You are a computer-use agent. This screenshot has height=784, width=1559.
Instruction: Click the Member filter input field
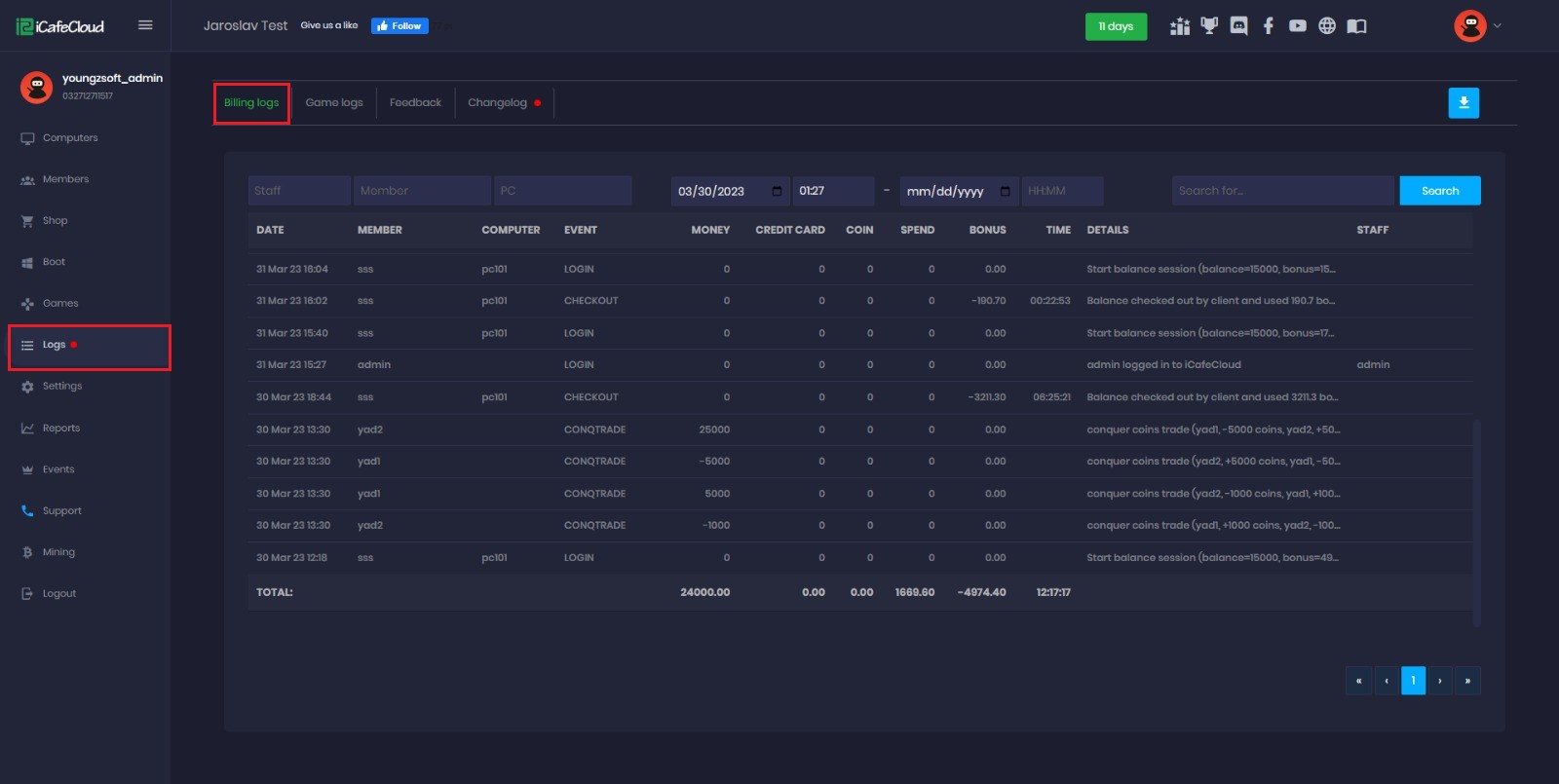[422, 191]
